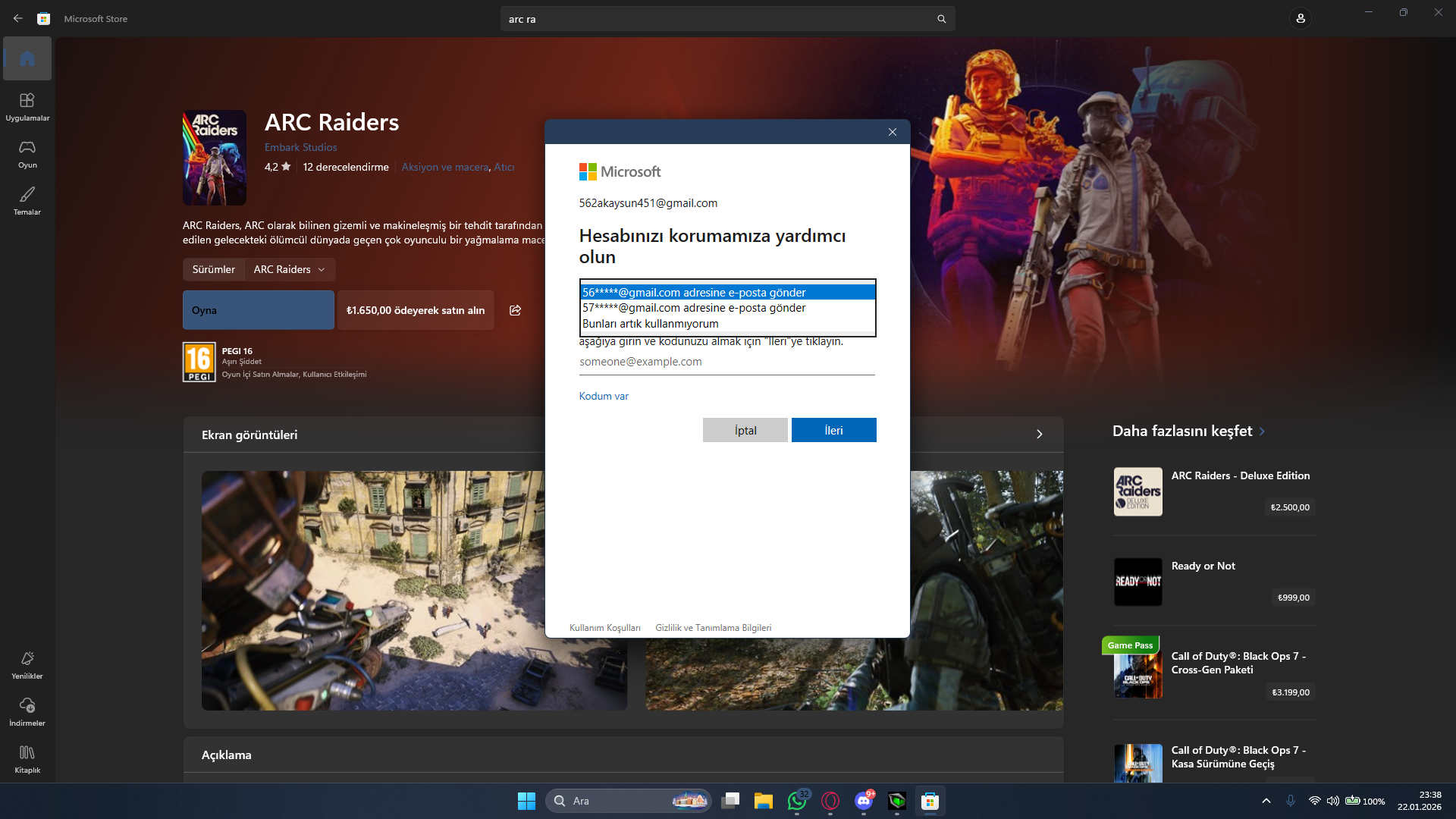The image size is (1456, 819).
Task: Open 'Aksiyon ve macera' category link
Action: pyautogui.click(x=445, y=167)
